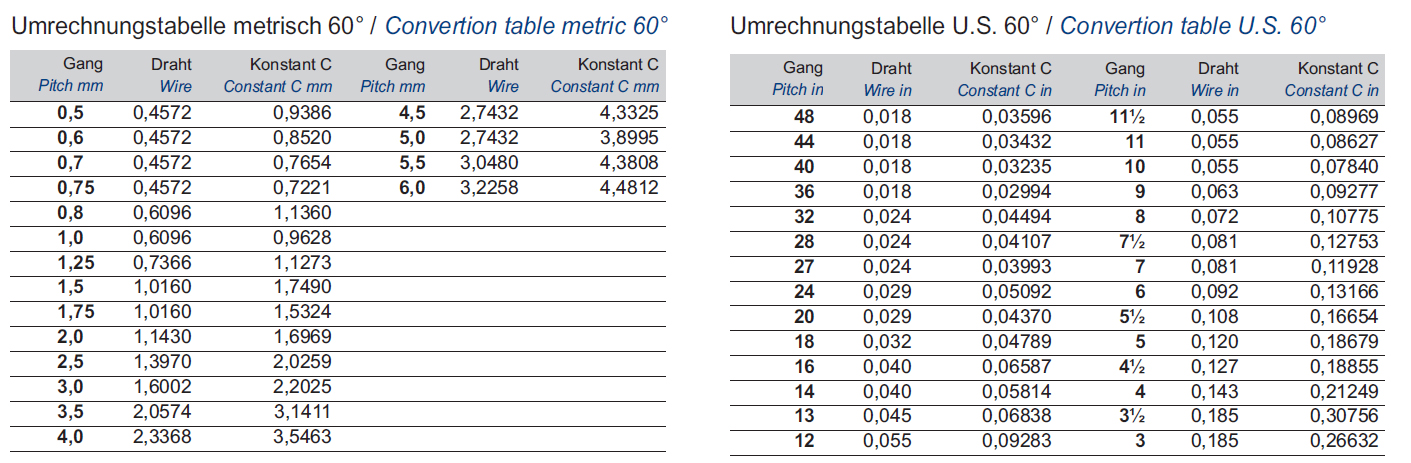This screenshot has width=1411, height=463.
Task: Click constant value 4,4812
Action: coord(629,187)
